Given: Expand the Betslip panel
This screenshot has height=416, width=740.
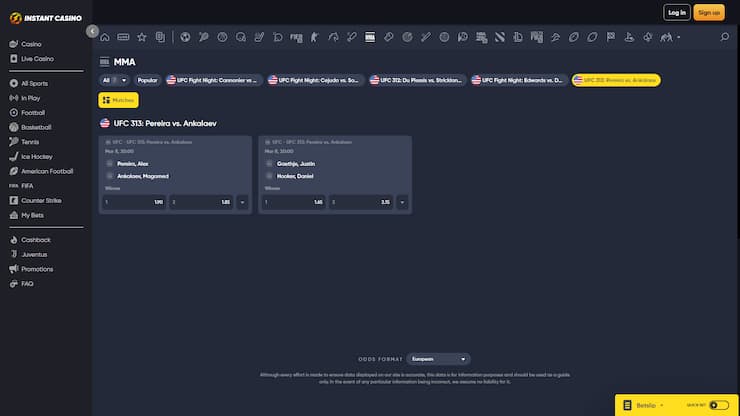Looking at the screenshot, I should pos(648,405).
